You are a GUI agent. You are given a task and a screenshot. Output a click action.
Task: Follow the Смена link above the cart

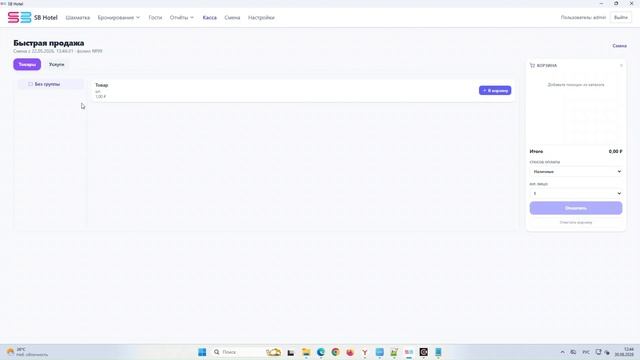tap(619, 46)
